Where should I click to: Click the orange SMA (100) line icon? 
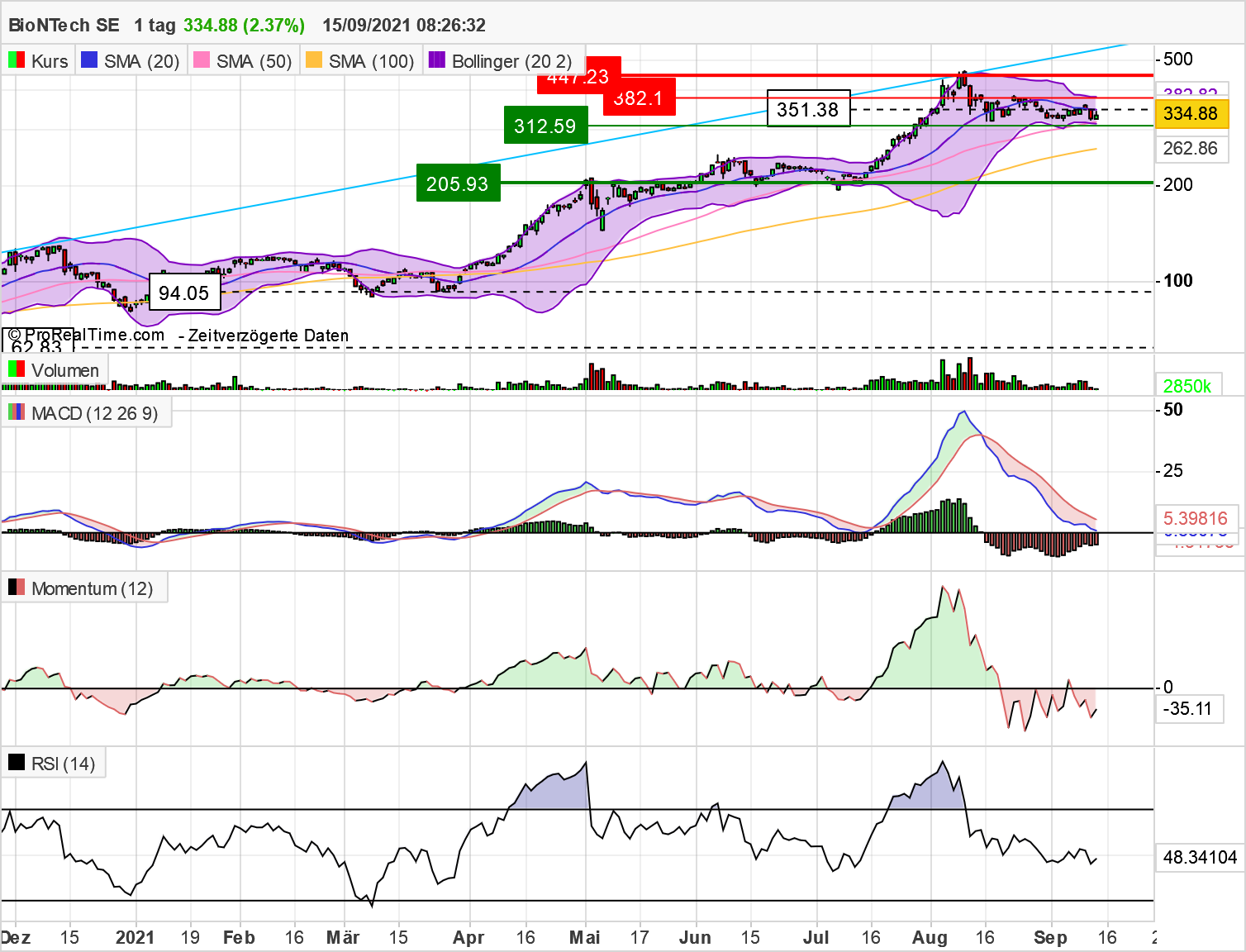pyautogui.click(x=315, y=59)
